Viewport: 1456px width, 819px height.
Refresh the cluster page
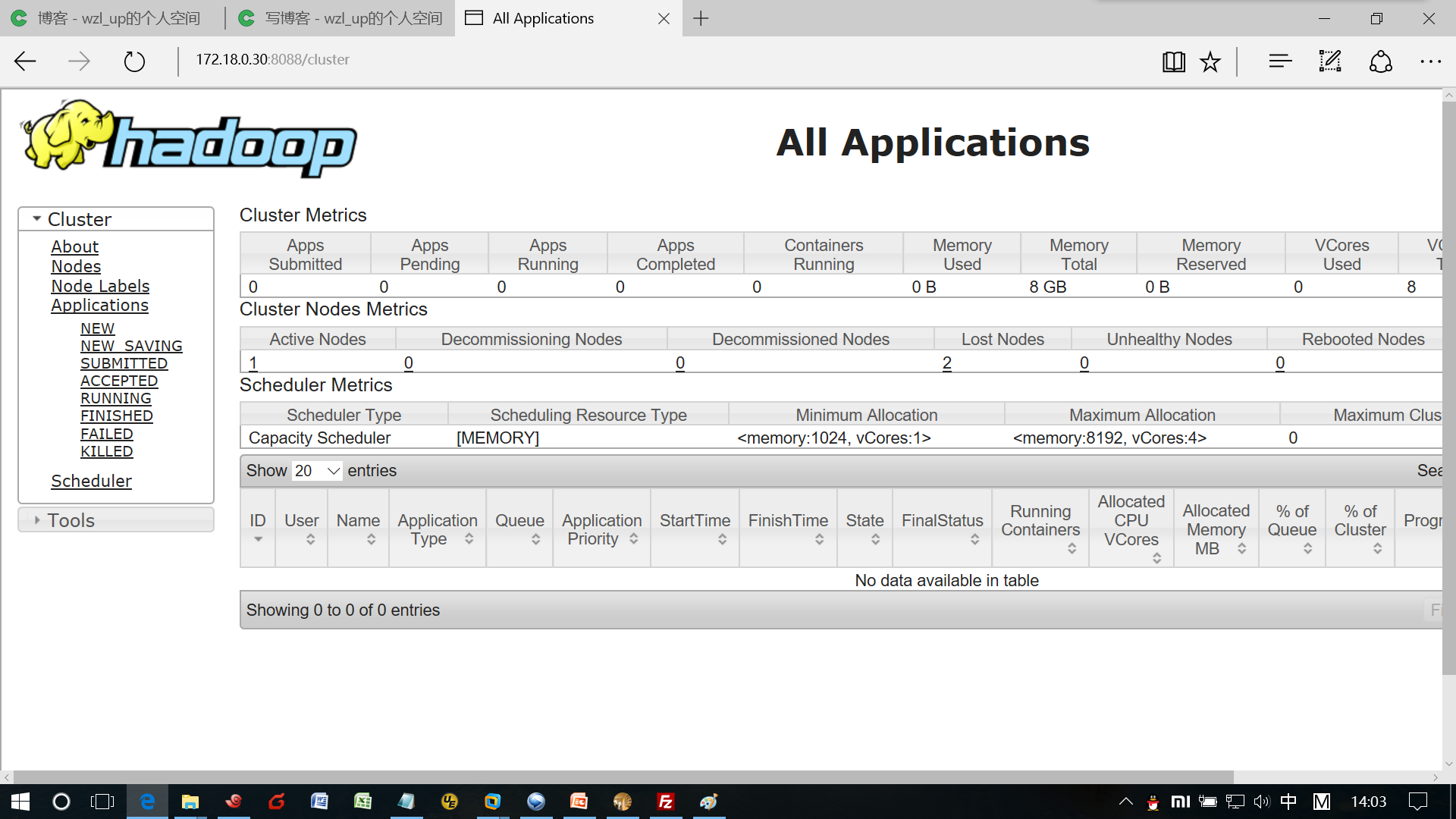click(134, 61)
